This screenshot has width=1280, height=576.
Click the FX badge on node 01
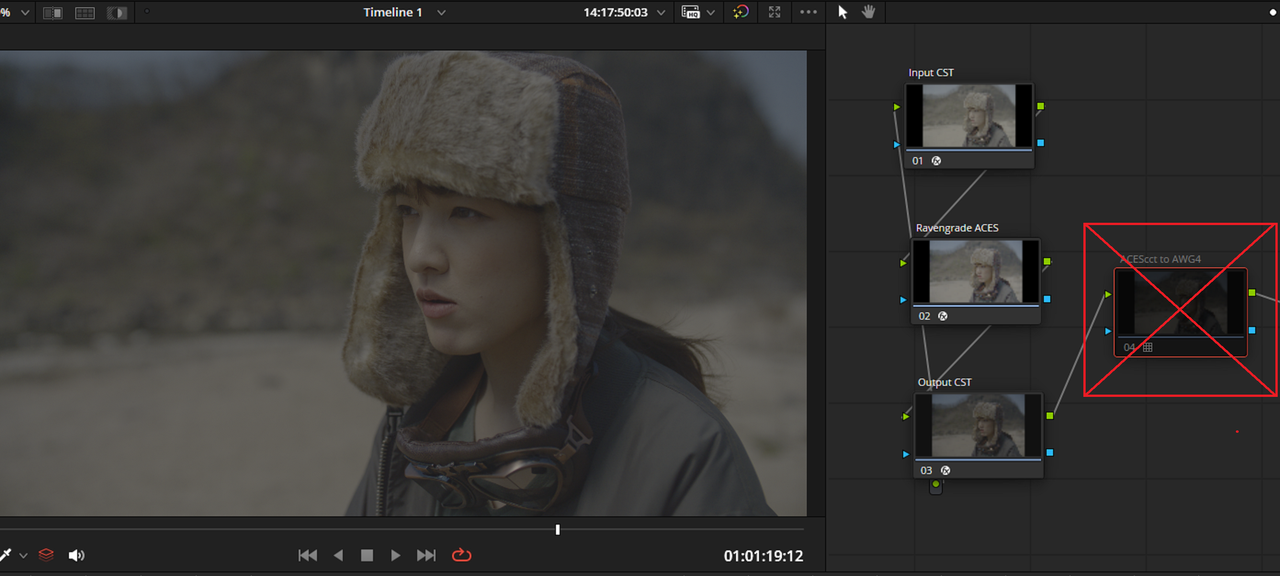pyautogui.click(x=937, y=160)
